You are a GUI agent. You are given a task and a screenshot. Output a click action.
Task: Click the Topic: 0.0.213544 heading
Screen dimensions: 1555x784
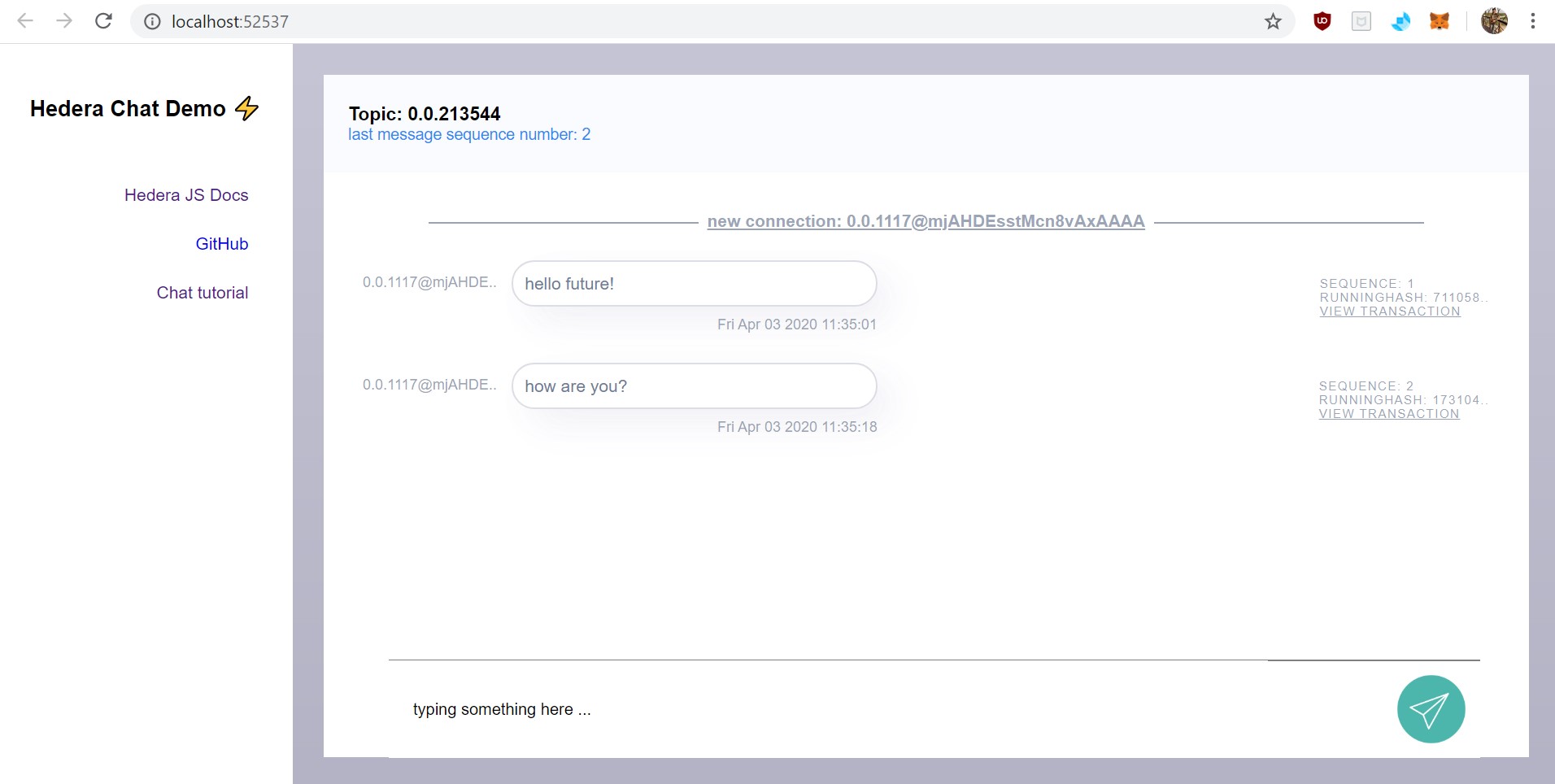coord(425,114)
